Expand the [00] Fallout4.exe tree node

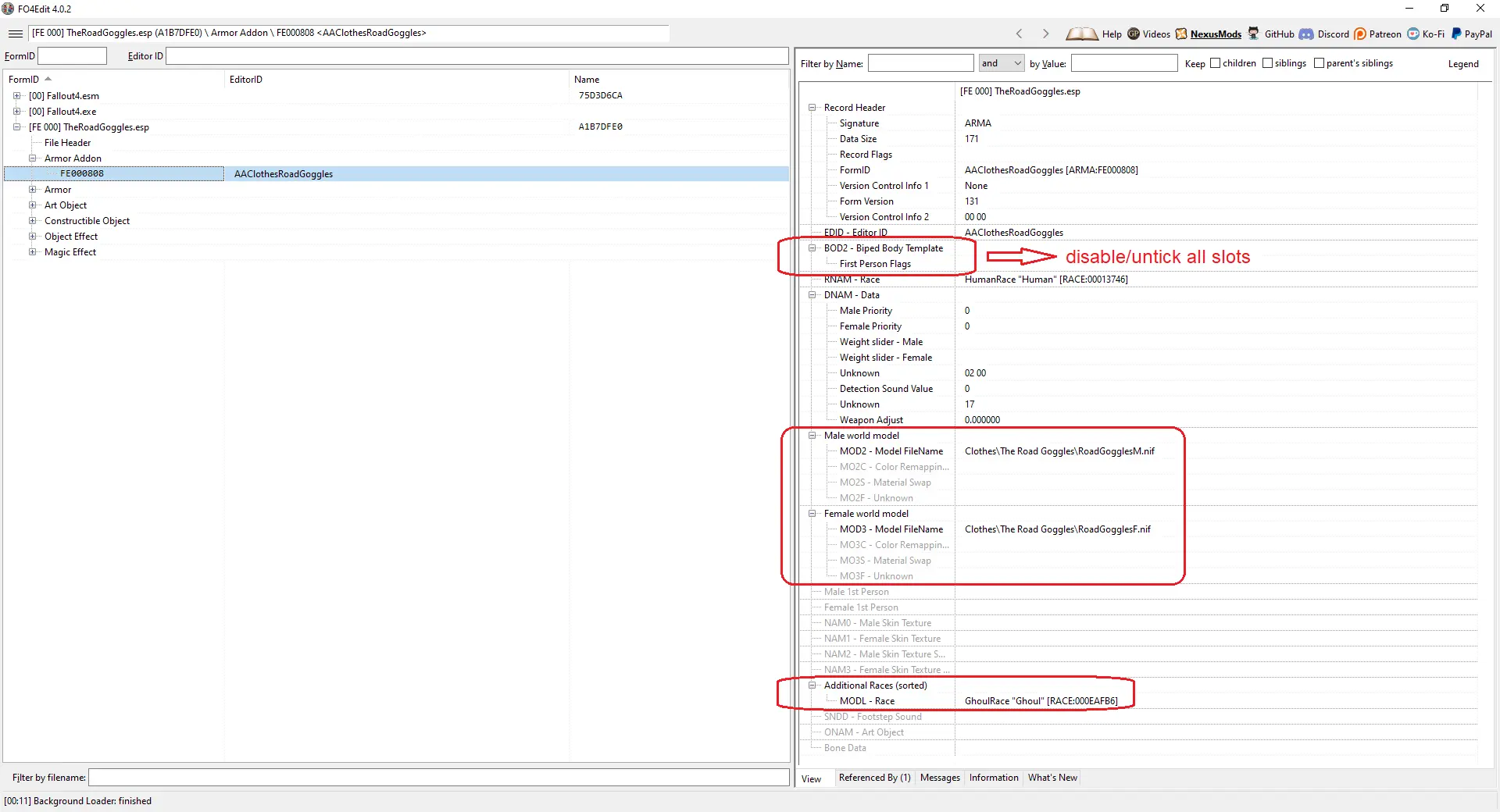(16, 112)
